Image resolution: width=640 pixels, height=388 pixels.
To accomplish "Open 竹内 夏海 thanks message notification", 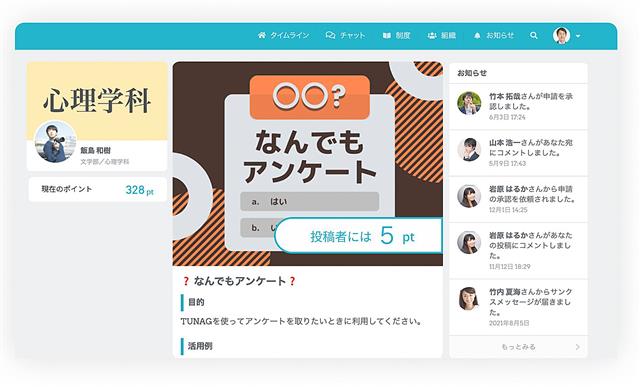I will point(518,308).
